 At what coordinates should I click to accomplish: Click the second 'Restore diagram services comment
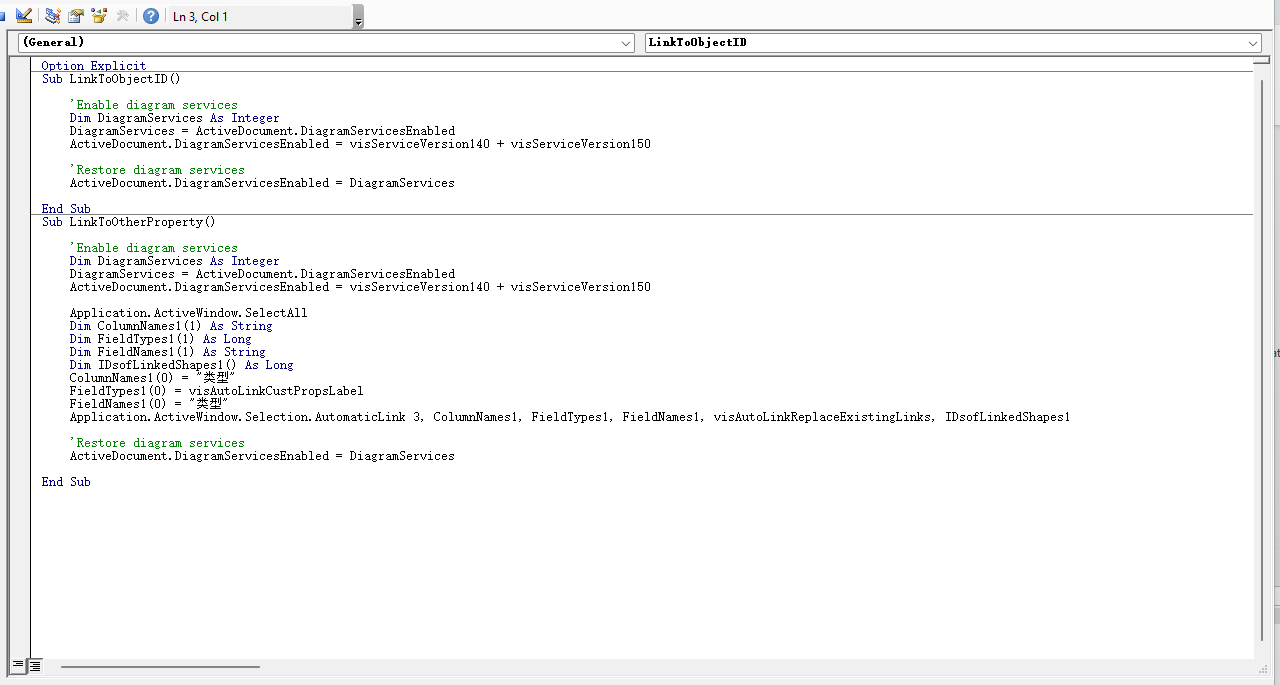157,443
